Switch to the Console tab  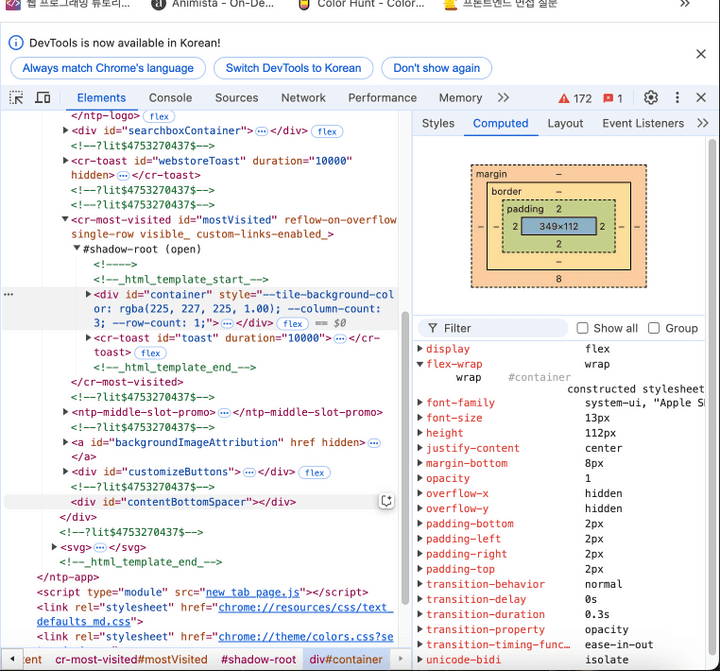click(x=170, y=98)
